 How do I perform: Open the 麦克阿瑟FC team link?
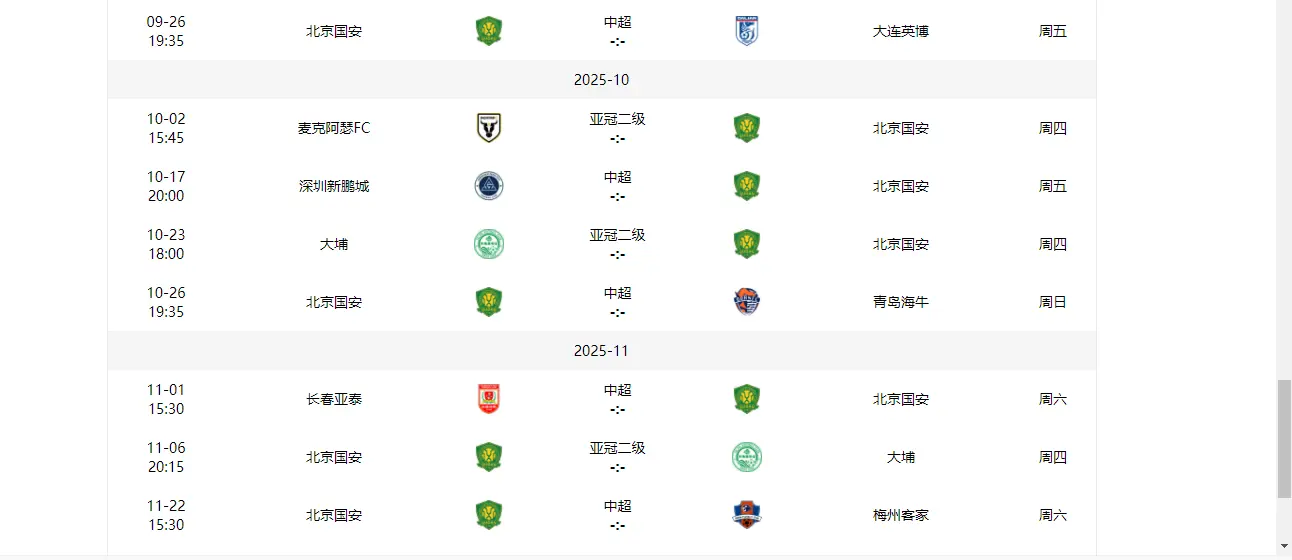[x=334, y=128]
